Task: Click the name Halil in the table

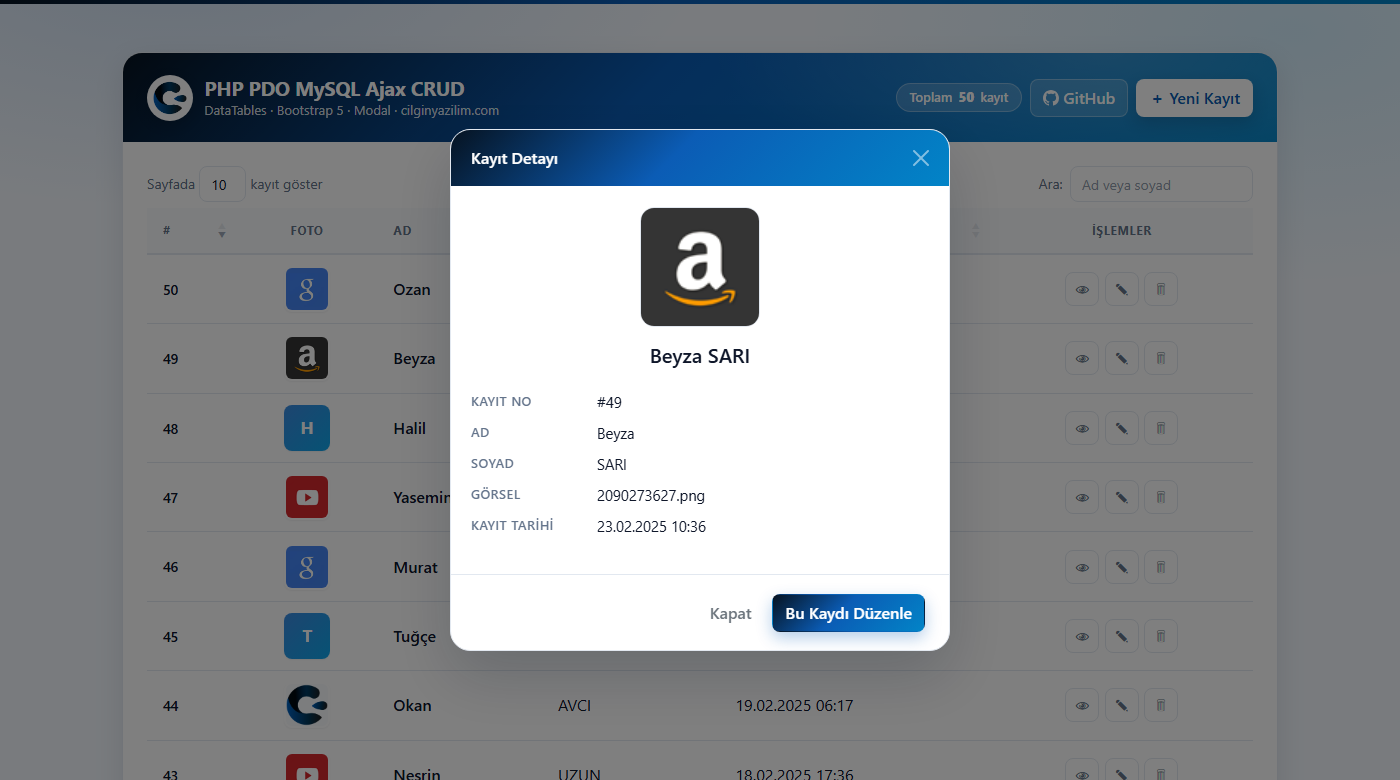Action: click(x=410, y=428)
